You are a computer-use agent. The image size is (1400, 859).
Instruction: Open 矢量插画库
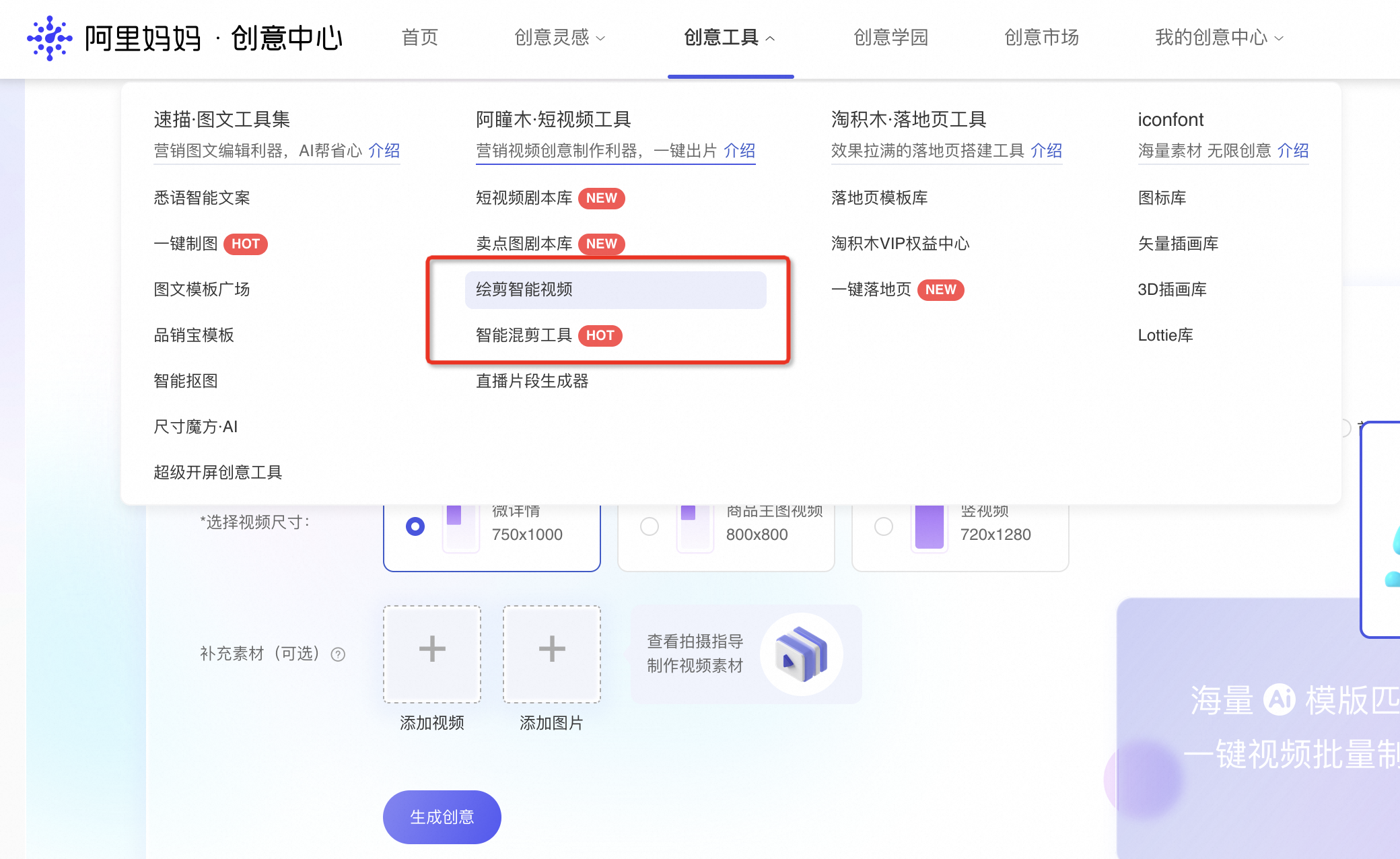(1179, 244)
